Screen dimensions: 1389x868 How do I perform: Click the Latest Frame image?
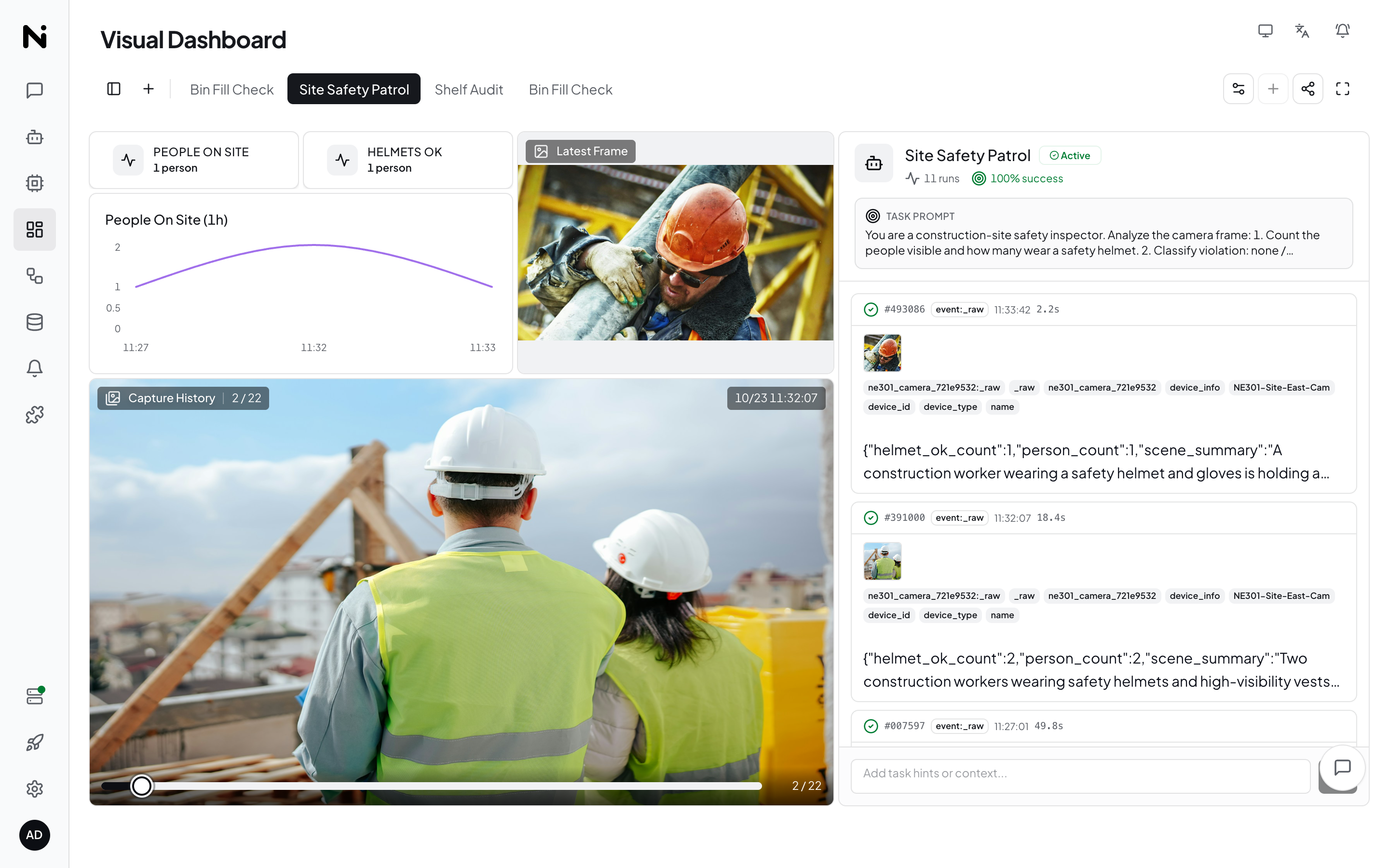[x=675, y=253]
